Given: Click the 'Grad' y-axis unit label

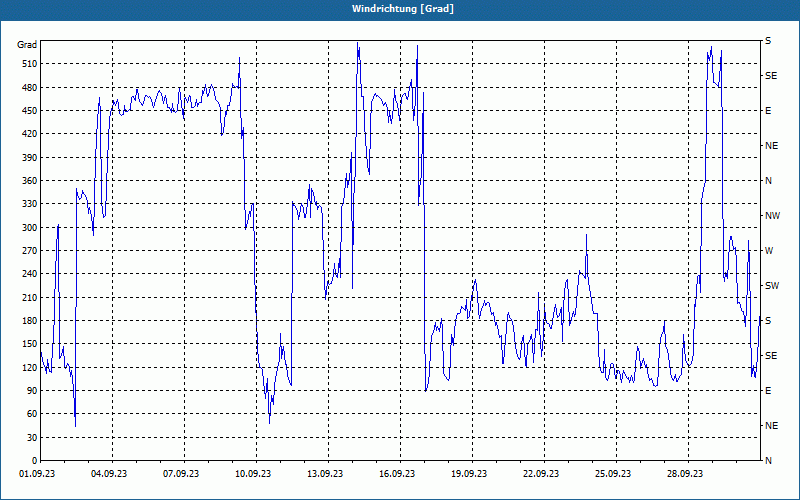Looking at the screenshot, I should 27,45.
